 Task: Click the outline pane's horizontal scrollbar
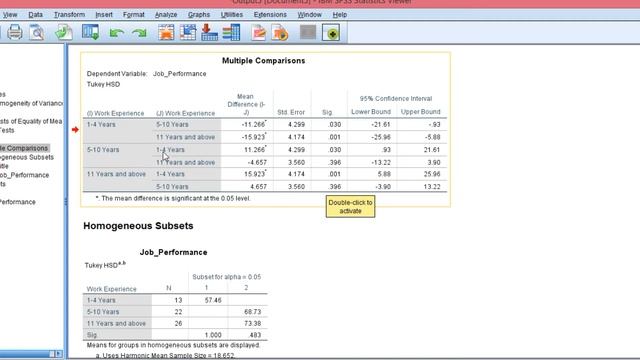[27, 353]
